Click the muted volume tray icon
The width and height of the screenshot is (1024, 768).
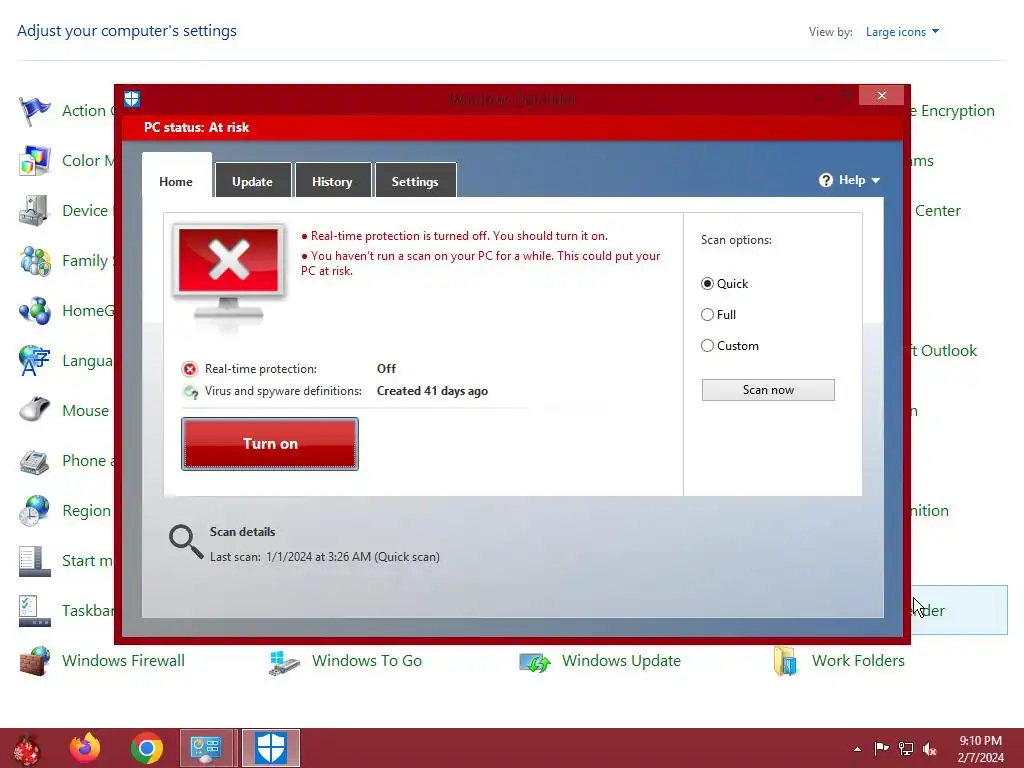pos(930,749)
